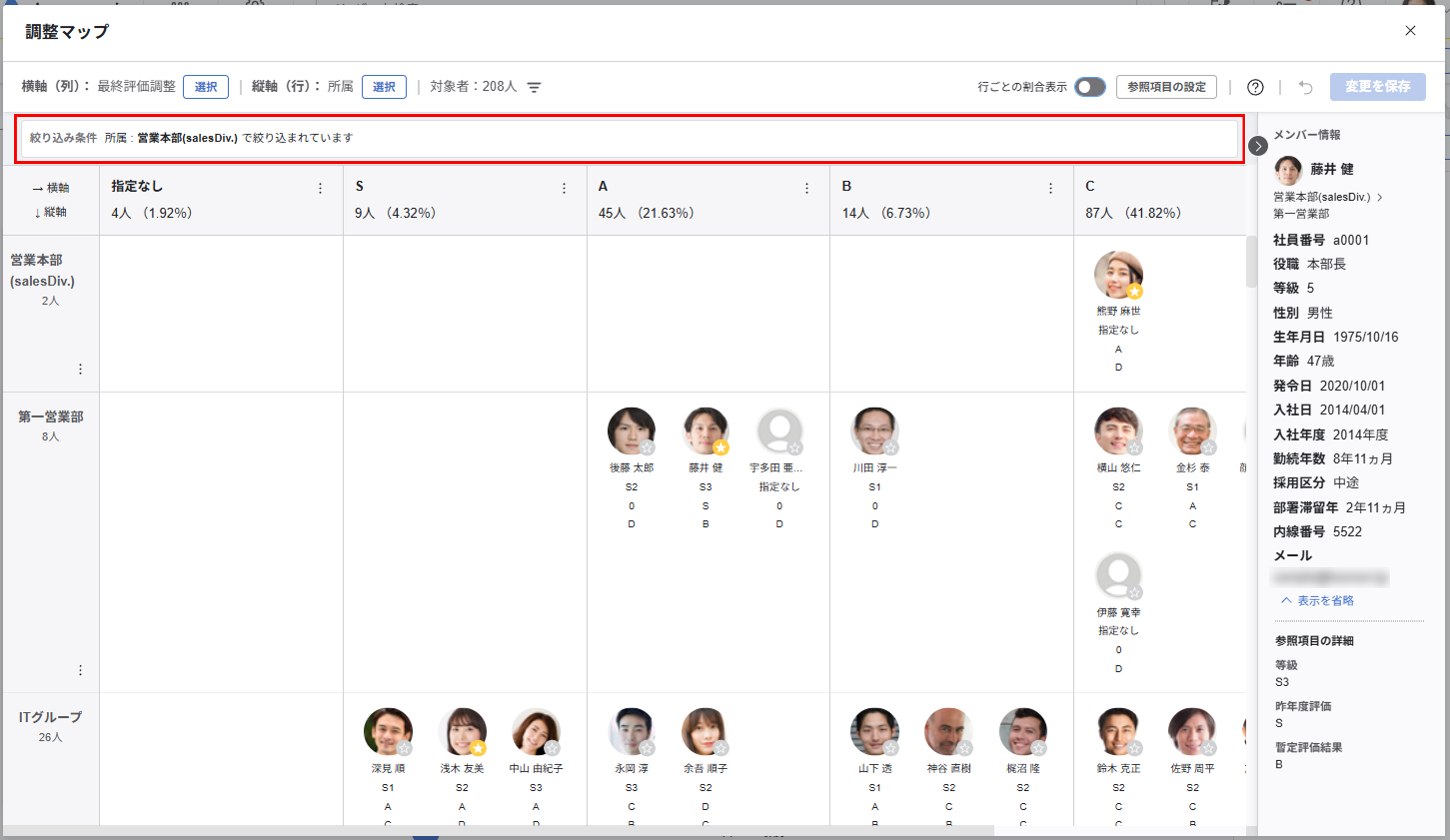
Task: Open 参照項目の設定
Action: (1166, 87)
